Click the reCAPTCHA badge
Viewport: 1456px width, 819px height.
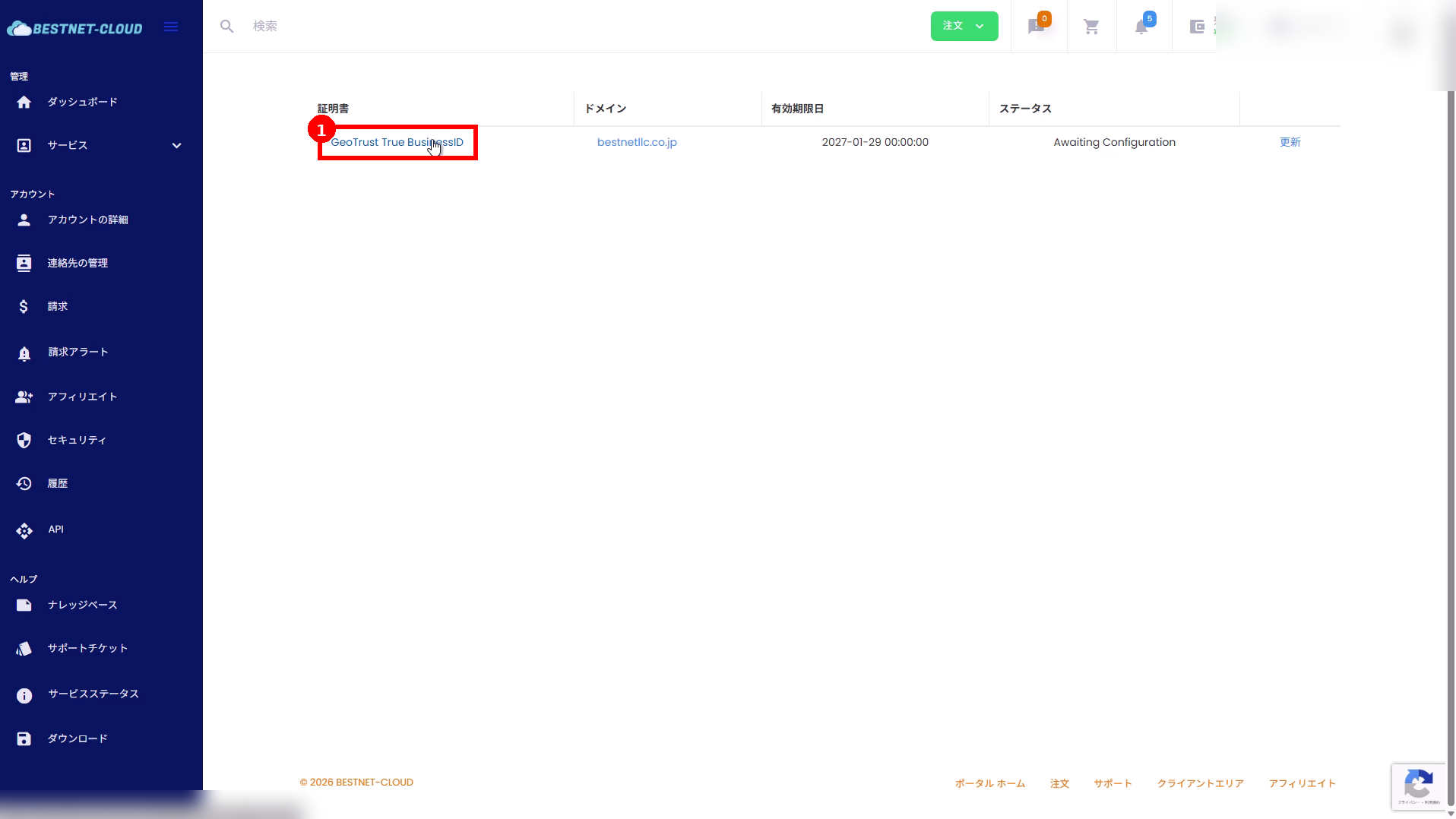1418,786
